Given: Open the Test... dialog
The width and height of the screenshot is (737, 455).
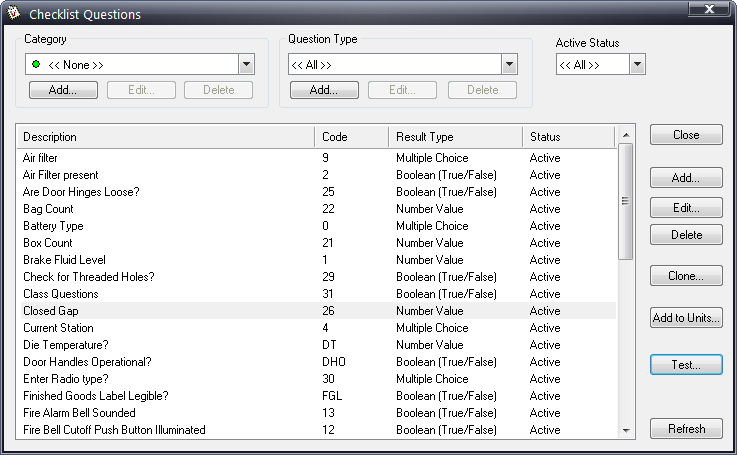Looking at the screenshot, I should click(x=686, y=365).
